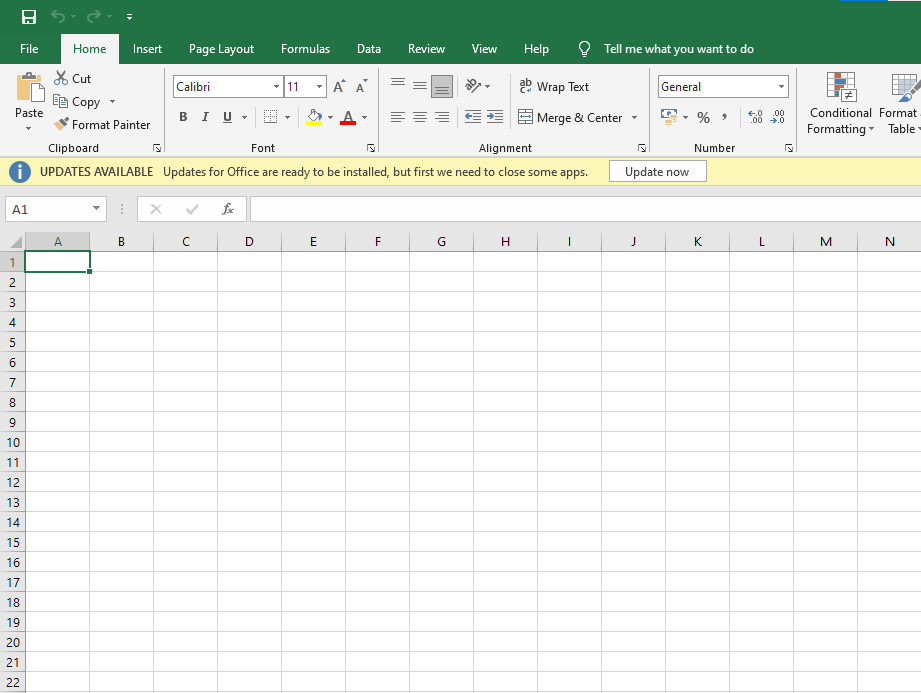Click the Copy icon
Viewport: 921px width, 693px height.
[60, 102]
